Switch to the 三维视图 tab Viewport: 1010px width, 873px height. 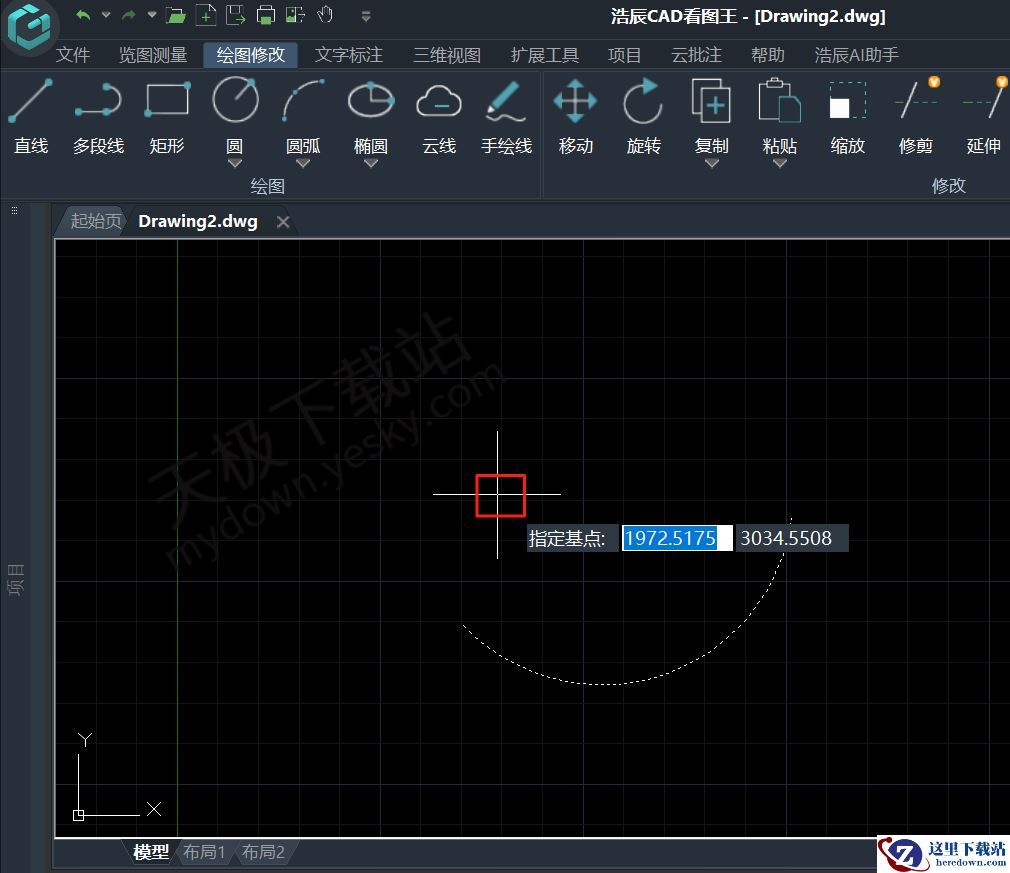tap(447, 55)
